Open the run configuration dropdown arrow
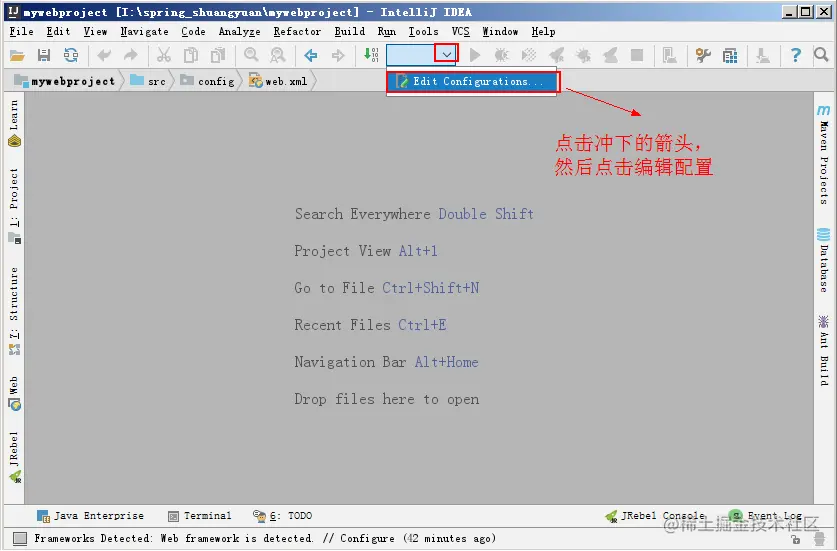Image resolution: width=837 pixels, height=551 pixels. click(447, 54)
